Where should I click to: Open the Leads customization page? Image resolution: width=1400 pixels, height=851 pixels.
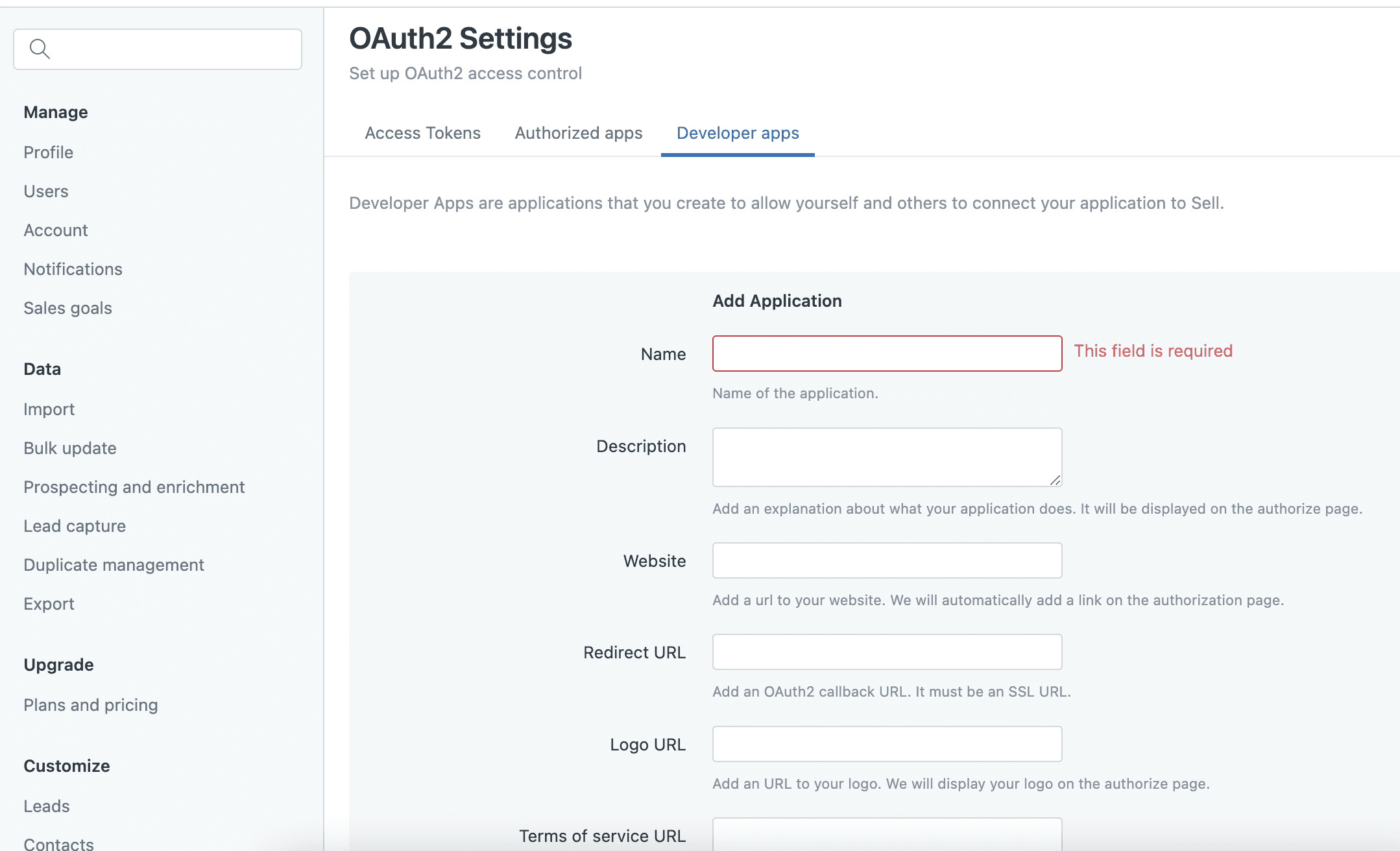coord(47,806)
